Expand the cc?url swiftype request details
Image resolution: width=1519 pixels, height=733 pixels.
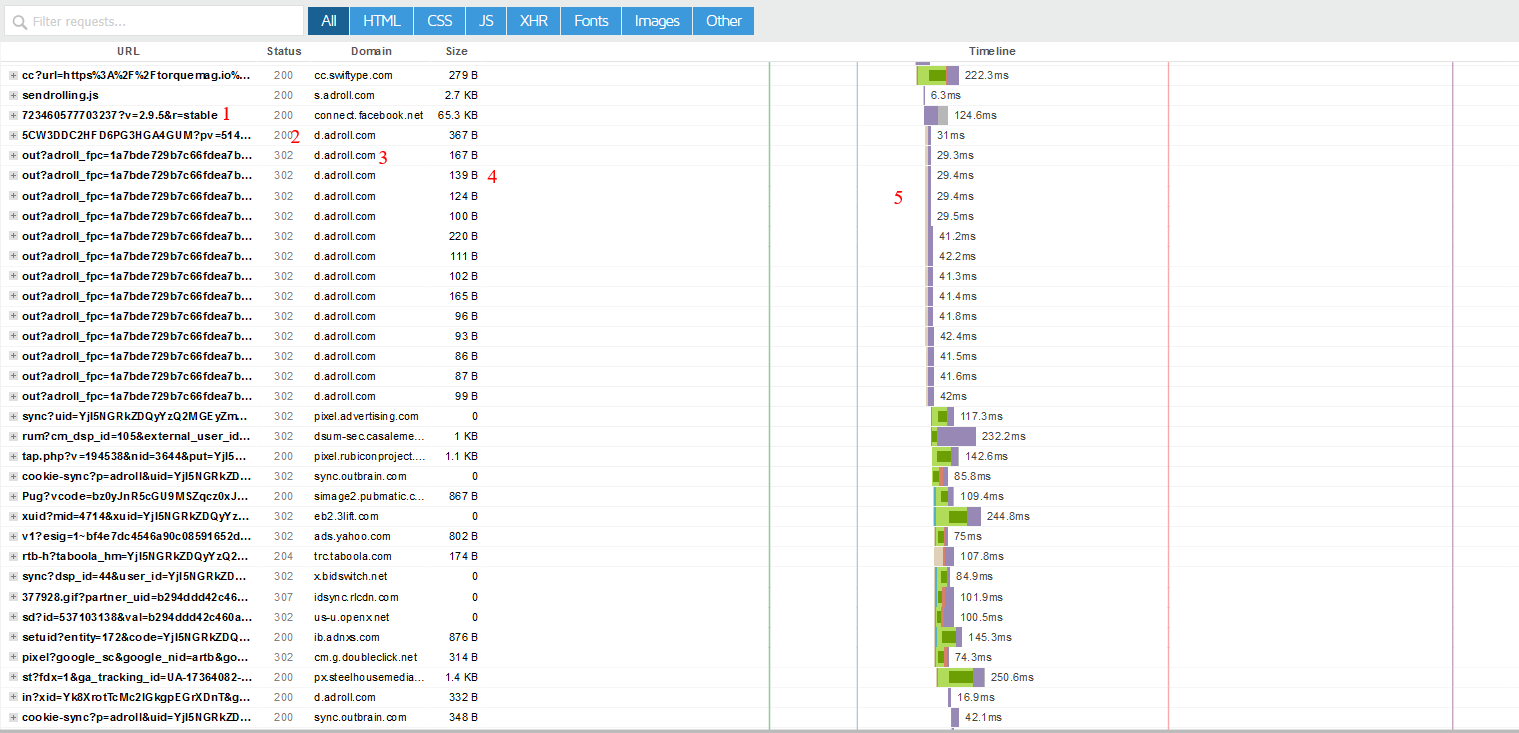point(13,75)
